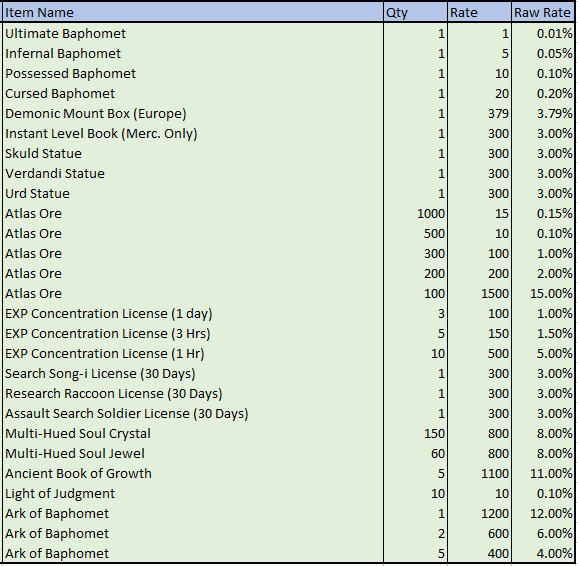Select the Ultimate Baphomet cell
The image size is (578, 566).
pos(193,34)
